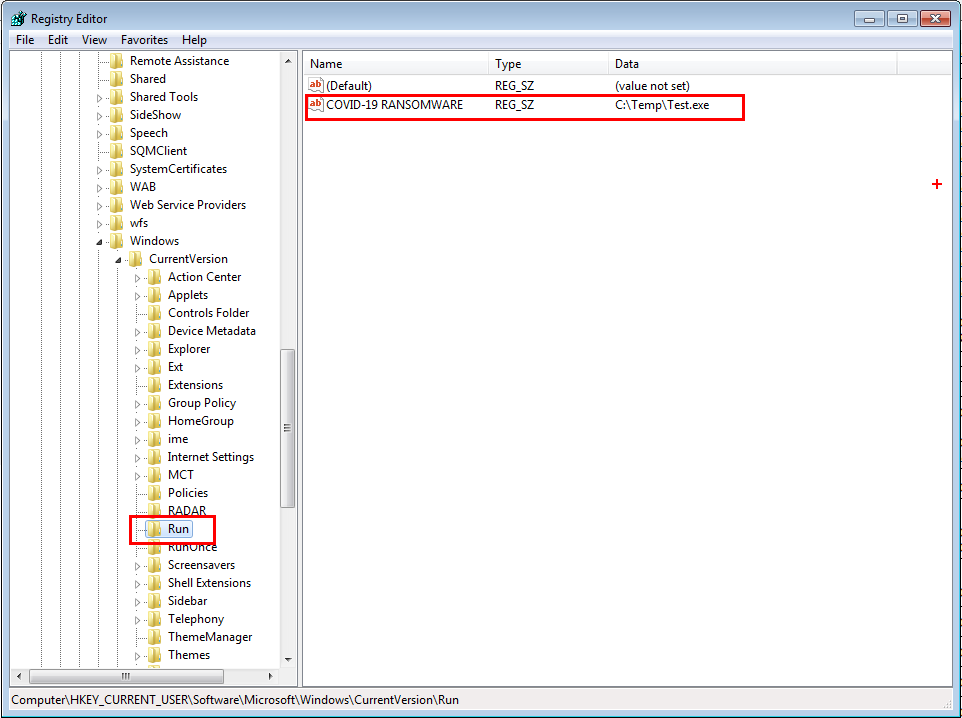
Task: Click tree pane horizontal scroll left arrow
Action: tap(19, 676)
